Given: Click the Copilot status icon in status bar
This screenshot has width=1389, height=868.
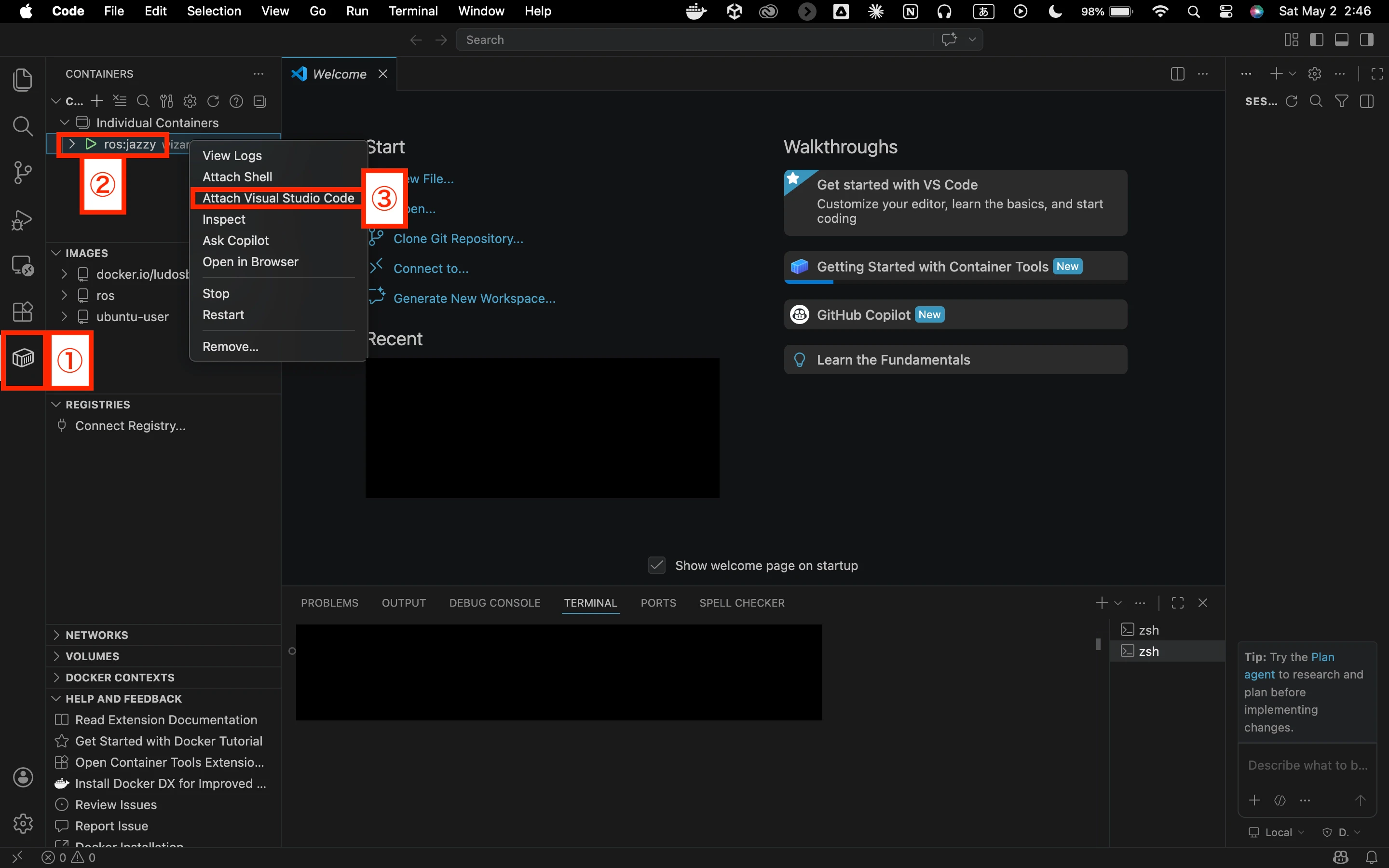Looking at the screenshot, I should pyautogui.click(x=1341, y=857).
